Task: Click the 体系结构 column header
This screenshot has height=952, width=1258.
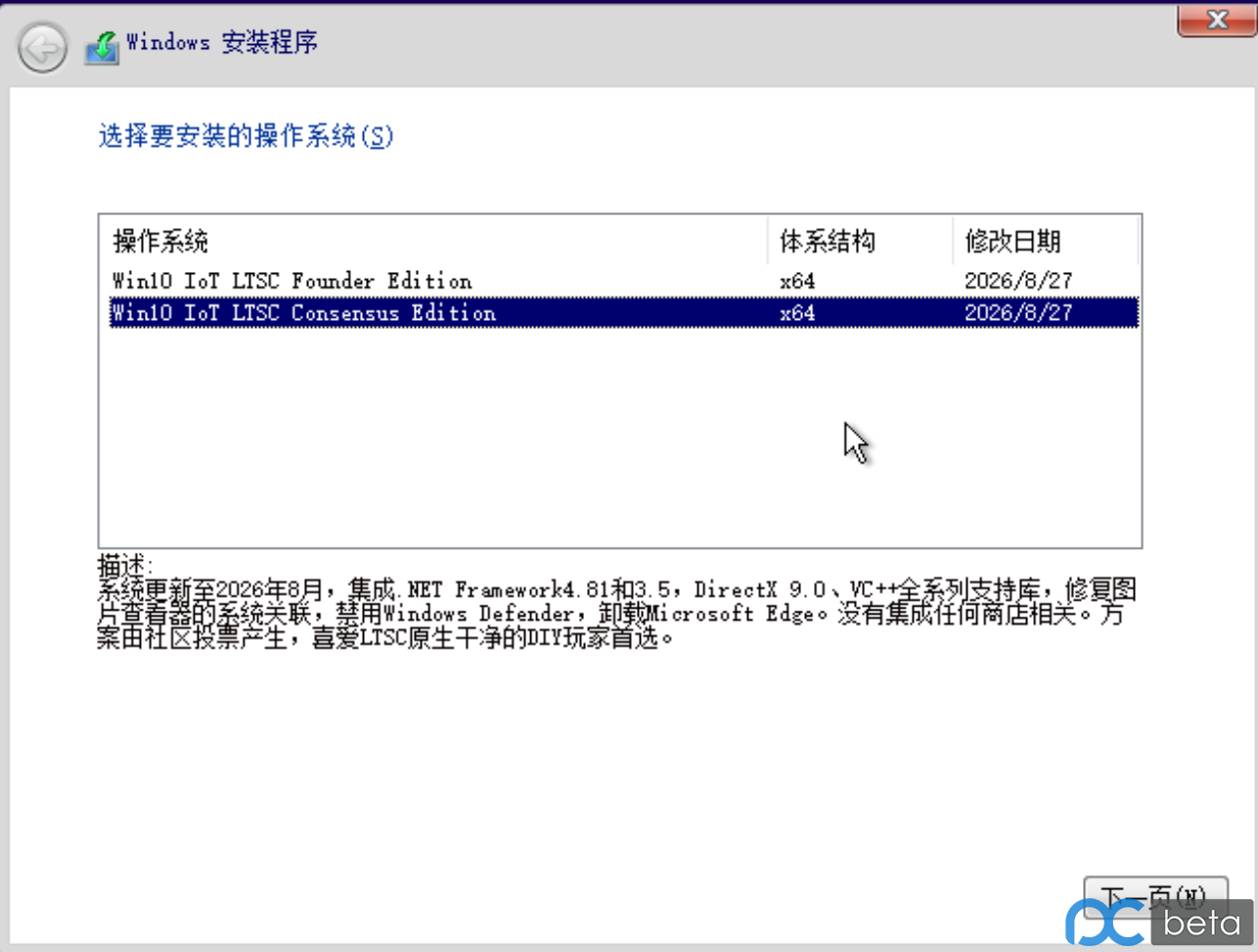Action: (x=860, y=241)
